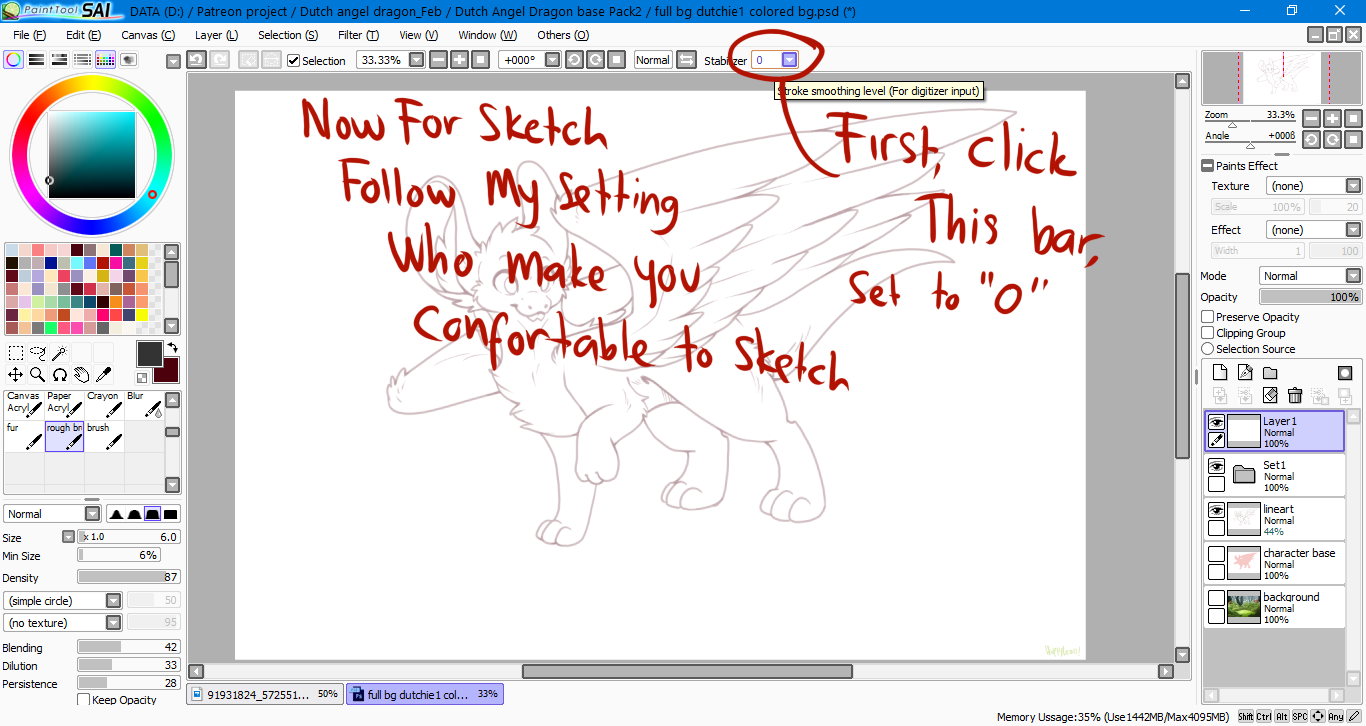Open the simple circle brush shape dropdown
Screen dimensions: 1366x726
pyautogui.click(x=113, y=601)
